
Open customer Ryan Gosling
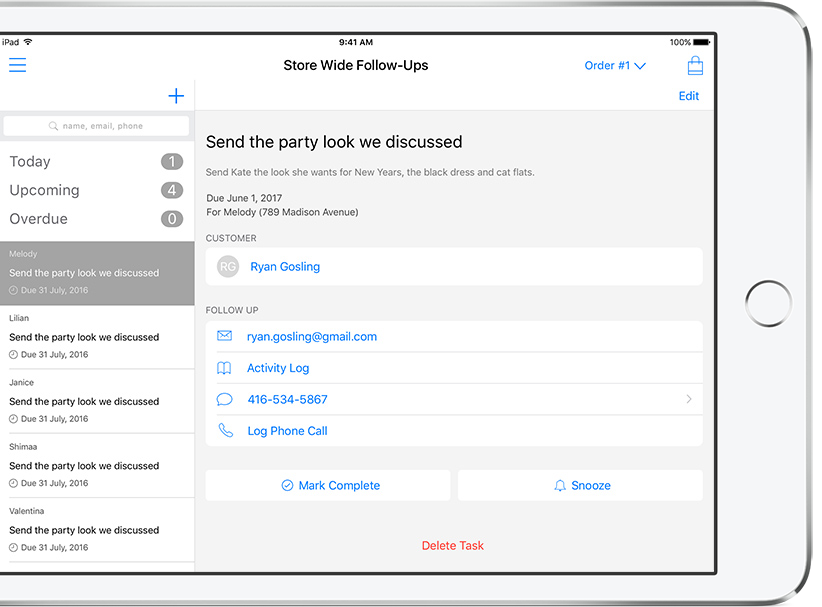pos(454,267)
